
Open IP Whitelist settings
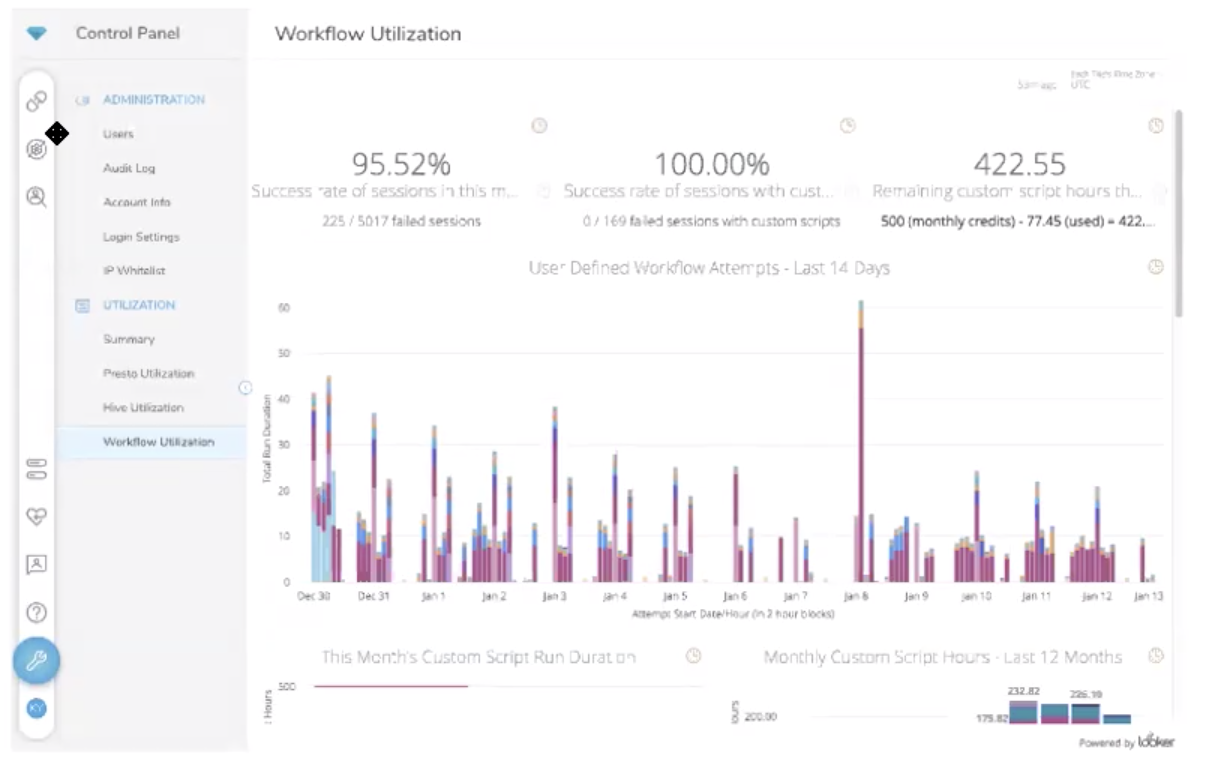134,271
